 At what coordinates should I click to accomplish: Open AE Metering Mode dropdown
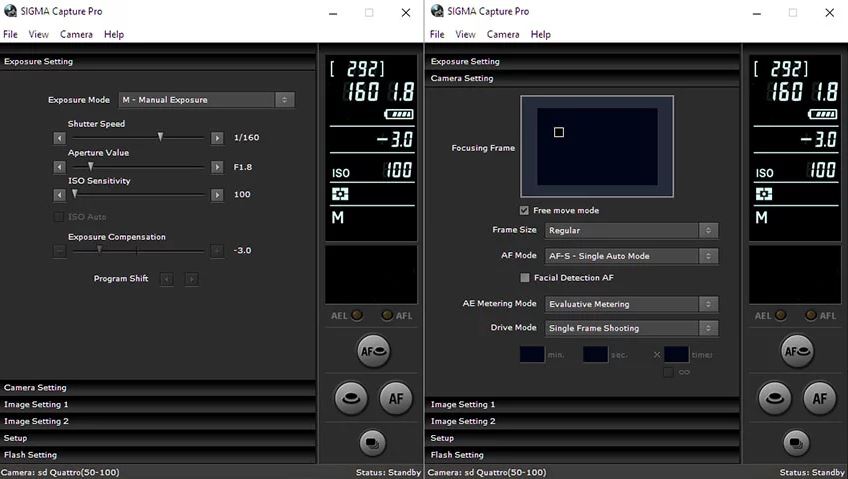point(632,304)
